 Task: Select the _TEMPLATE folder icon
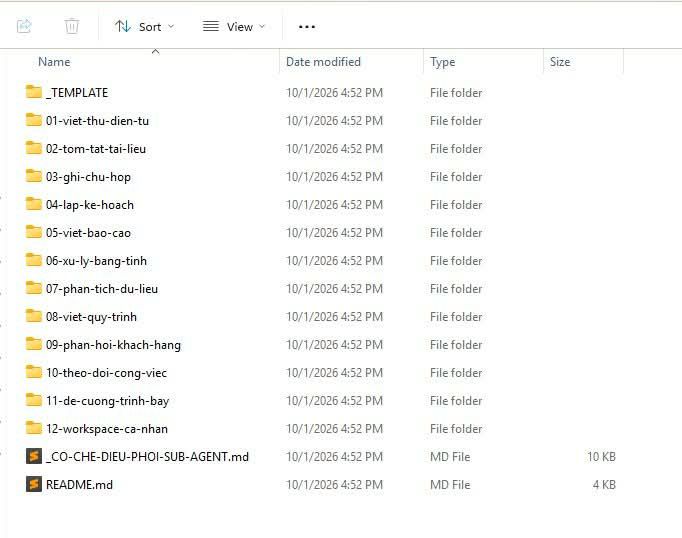click(34, 92)
